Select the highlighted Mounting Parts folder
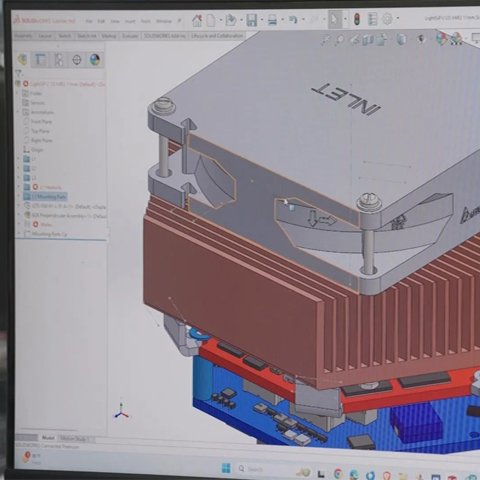This screenshot has height=480, width=480. (45, 197)
